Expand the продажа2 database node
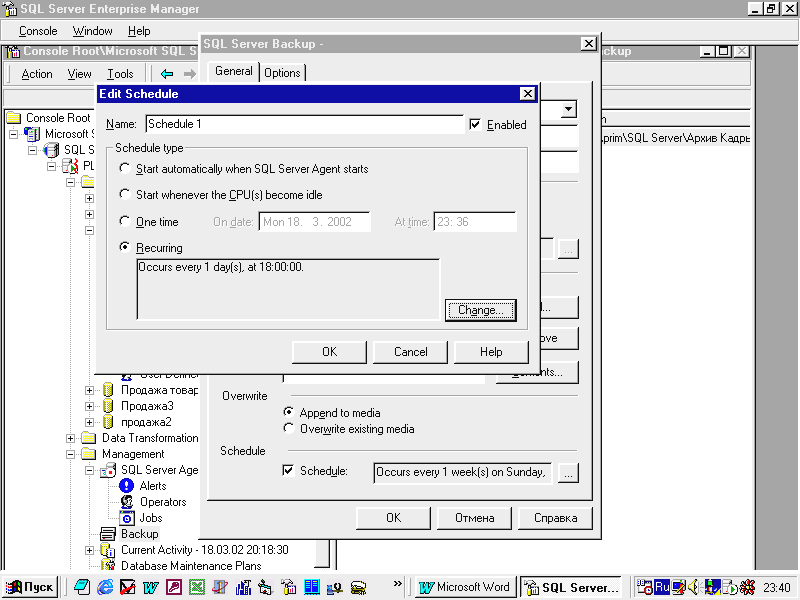Viewport: 800px width, 600px height. (89, 422)
